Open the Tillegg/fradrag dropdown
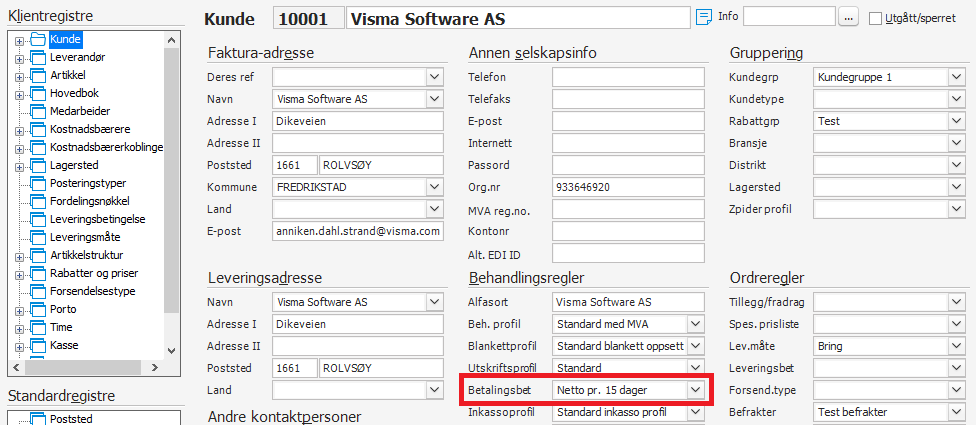The image size is (976, 425). point(956,302)
